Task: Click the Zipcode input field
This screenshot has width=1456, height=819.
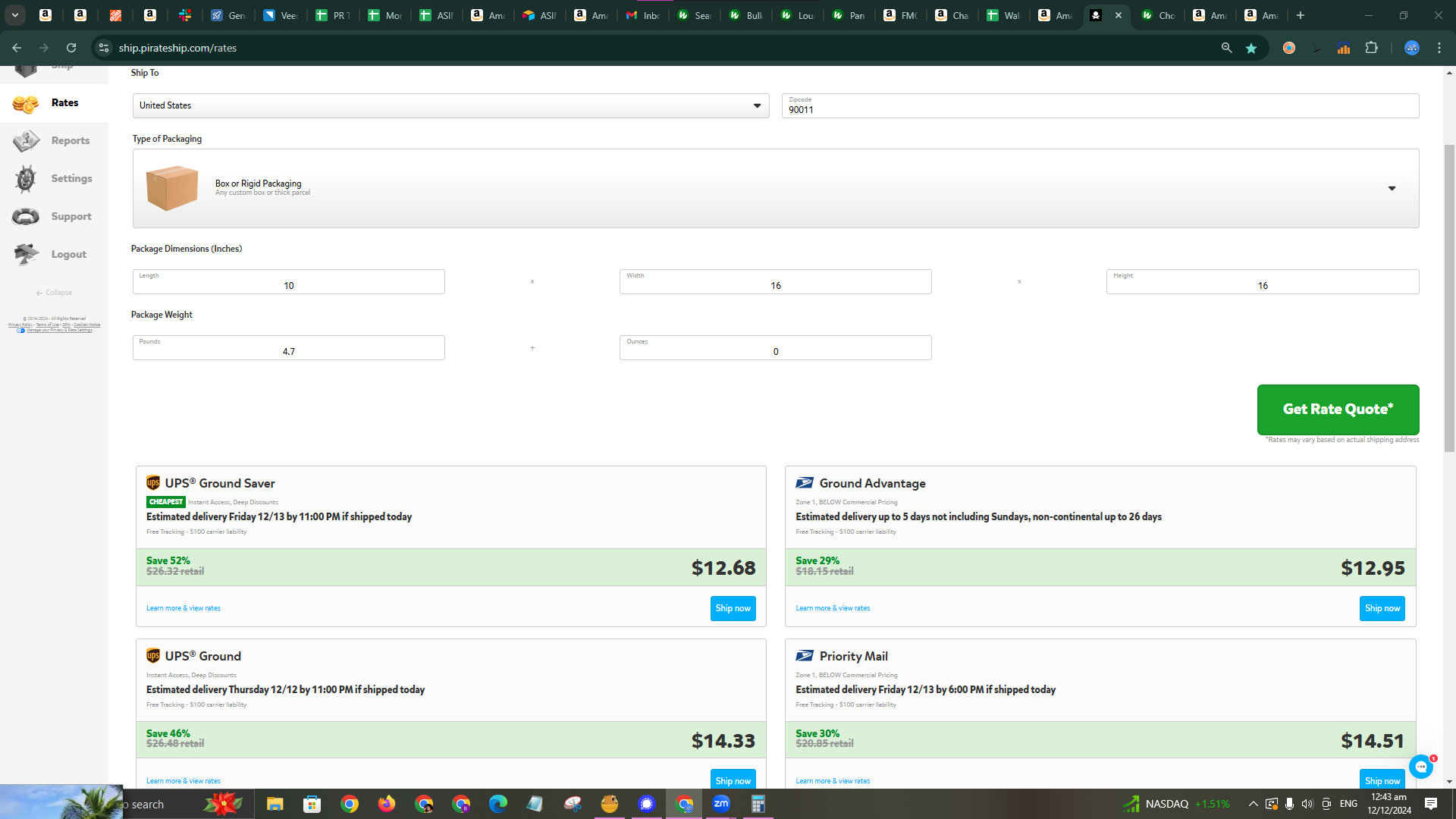Action: [1100, 105]
